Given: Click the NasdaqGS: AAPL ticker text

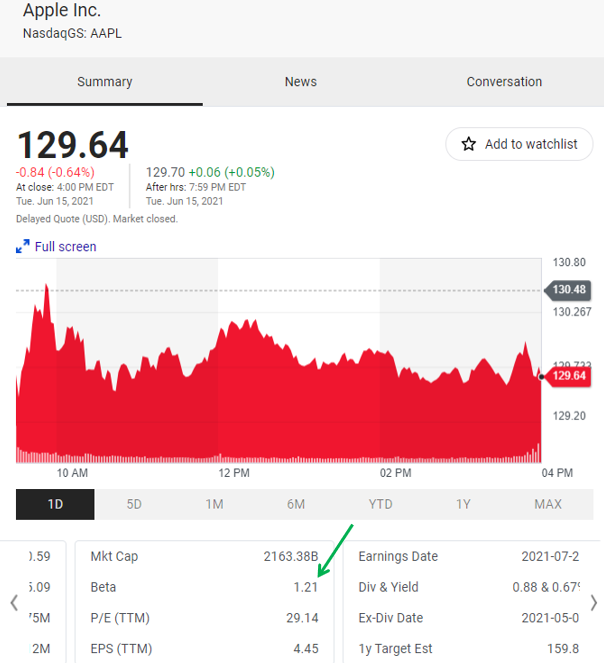Looking at the screenshot, I should (72, 33).
